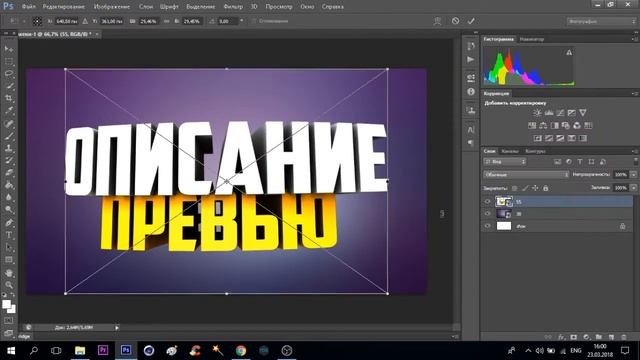Click the status bar info arrow
The image size is (640, 360).
click(117, 327)
